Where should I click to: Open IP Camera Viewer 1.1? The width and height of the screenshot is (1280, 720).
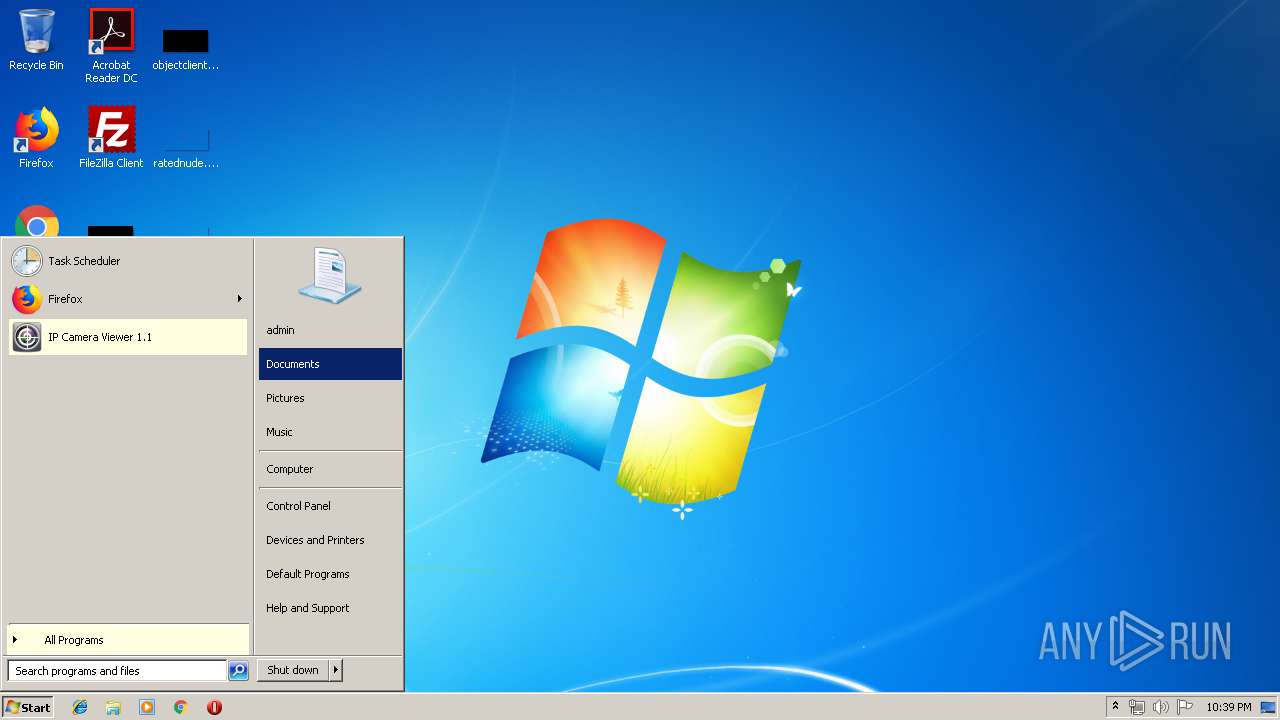tap(128, 337)
